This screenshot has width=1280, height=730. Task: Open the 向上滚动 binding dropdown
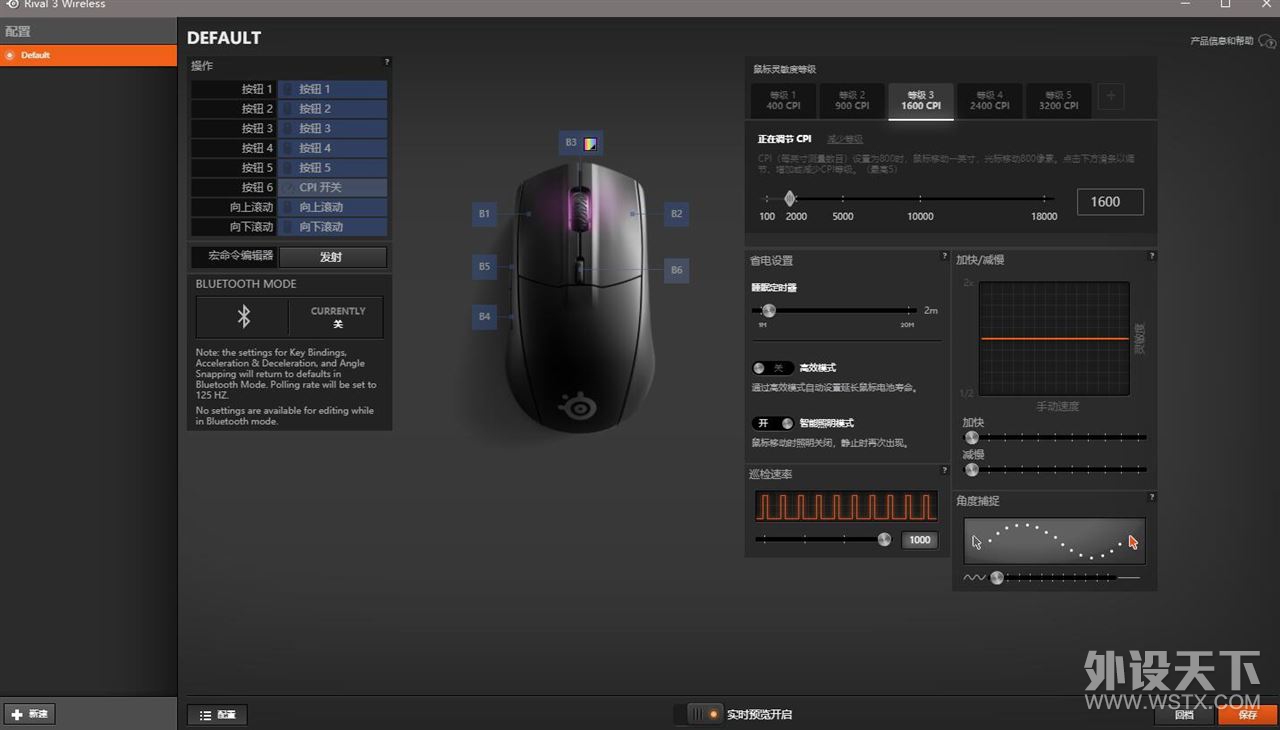[332, 207]
